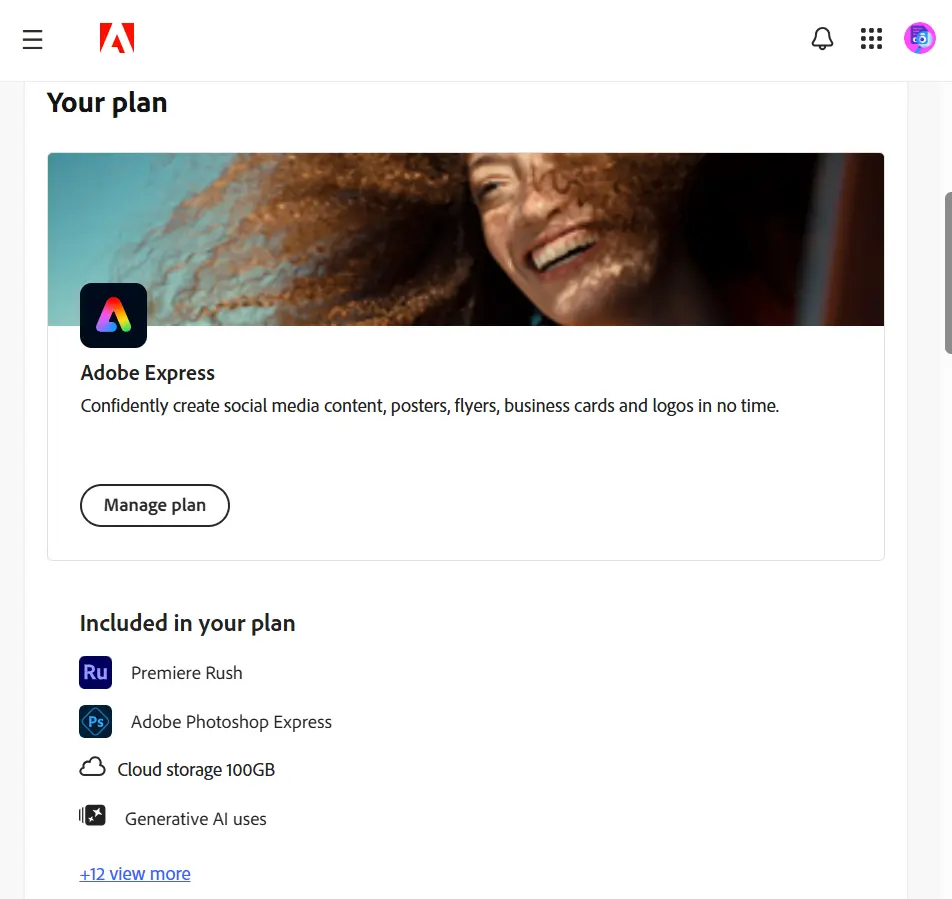The width and height of the screenshot is (952, 899).
Task: Open the notifications bell
Action: coord(822,39)
